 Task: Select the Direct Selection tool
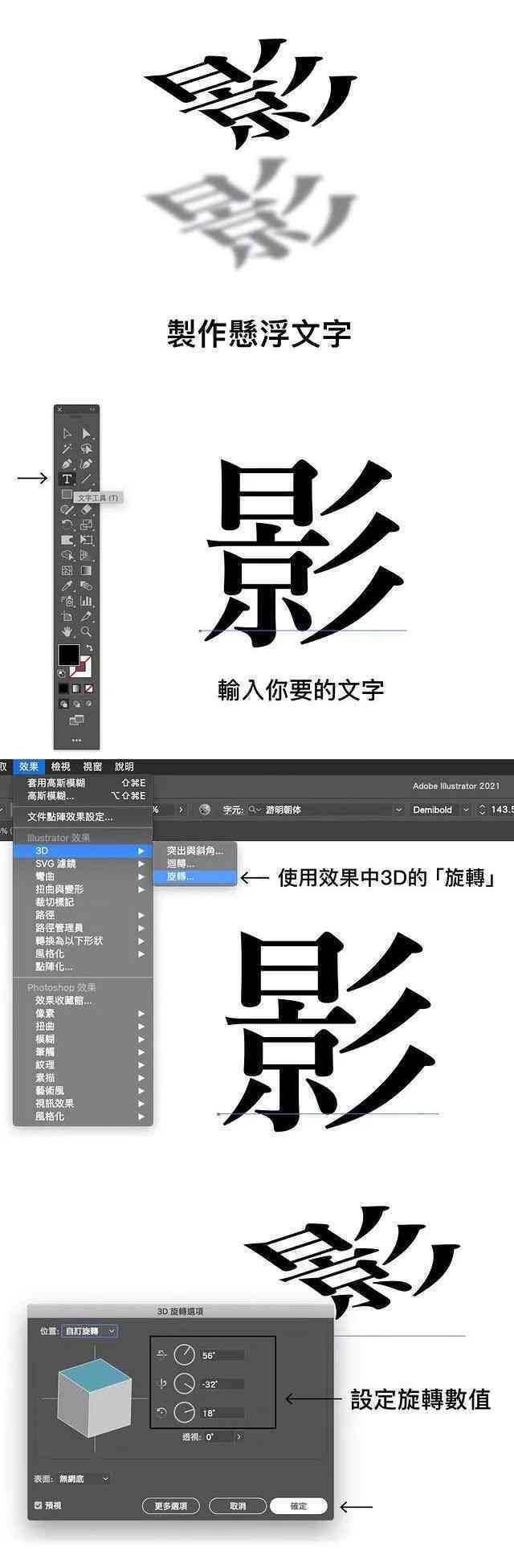pos(86,434)
